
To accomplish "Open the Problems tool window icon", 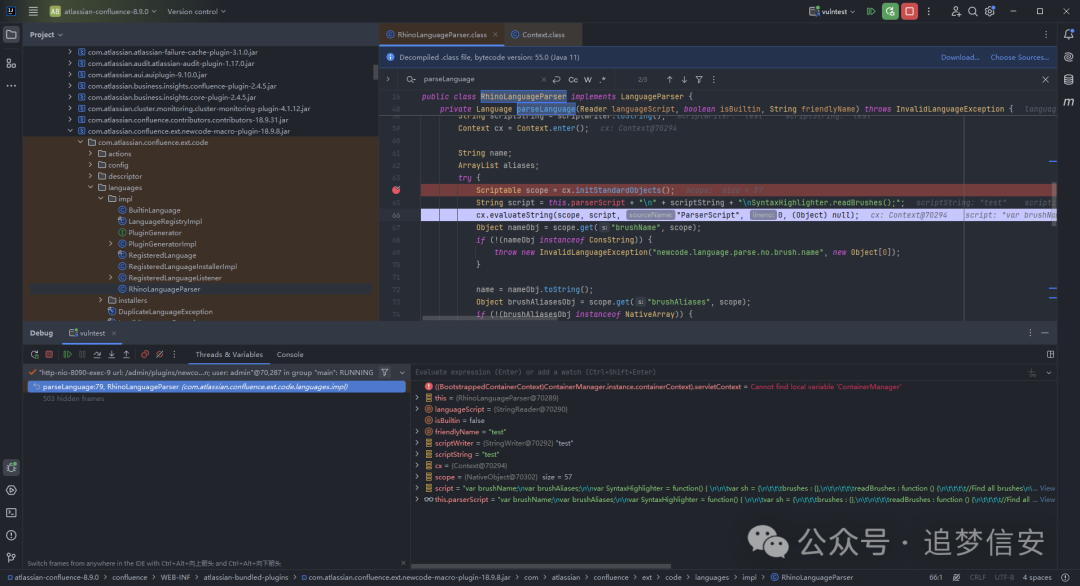I will tap(11, 535).
